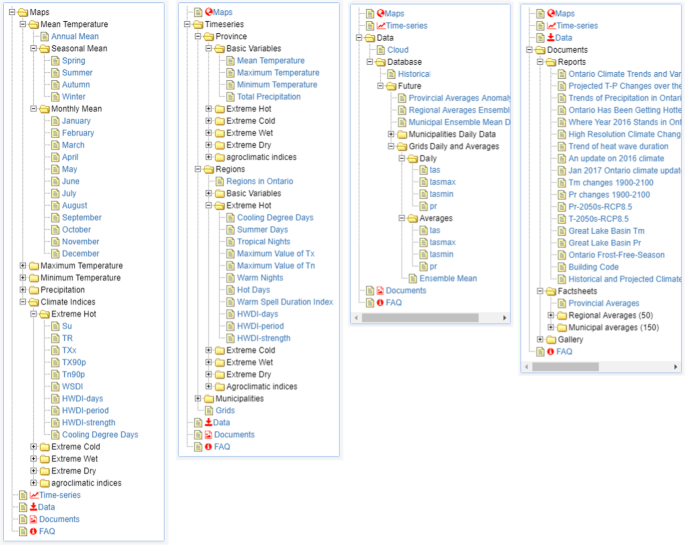Expand the Precipitation folder in Maps tree
The width and height of the screenshot is (685, 545).
tap(23, 290)
